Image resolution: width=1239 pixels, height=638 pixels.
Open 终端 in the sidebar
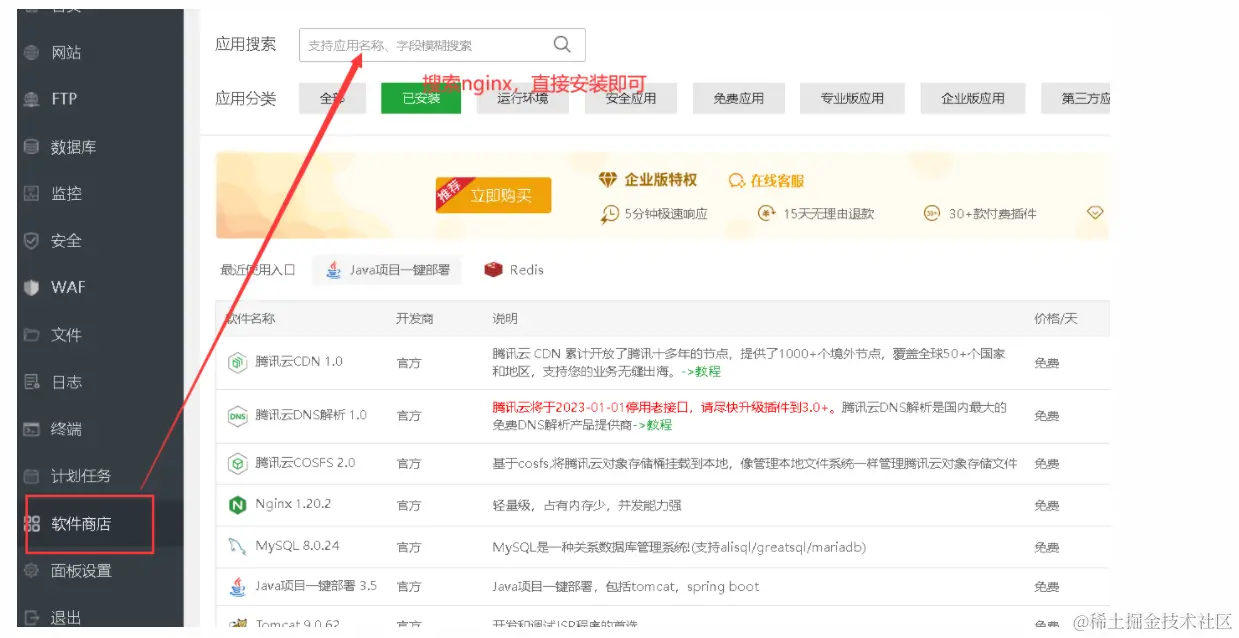66,429
